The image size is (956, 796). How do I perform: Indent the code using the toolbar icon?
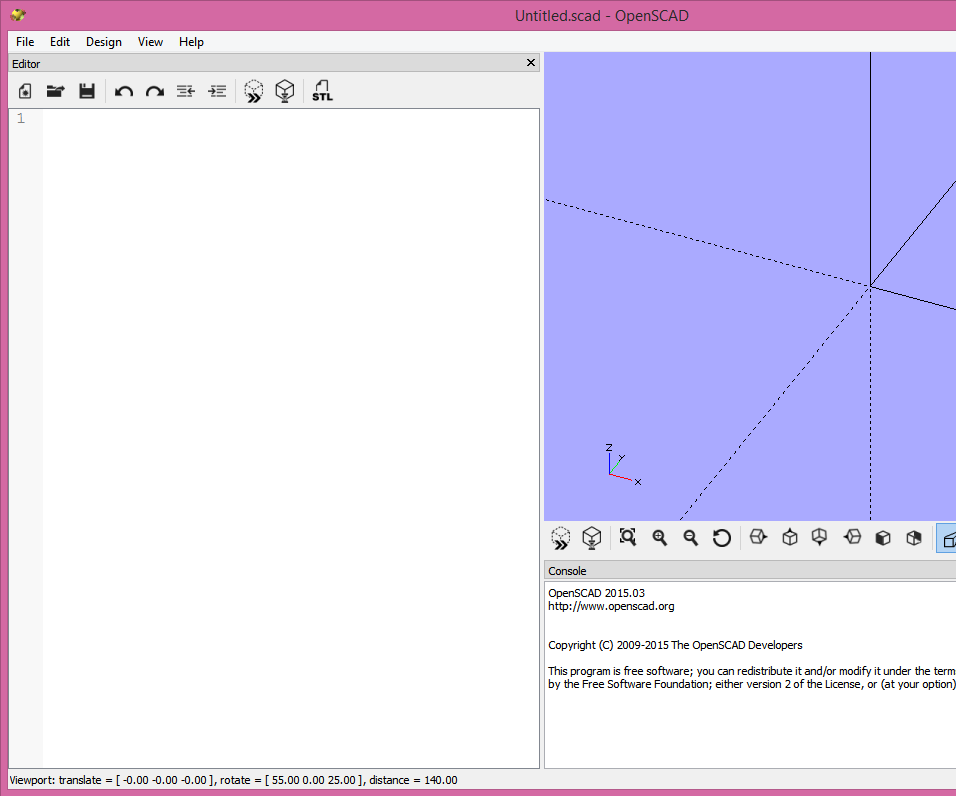click(217, 91)
